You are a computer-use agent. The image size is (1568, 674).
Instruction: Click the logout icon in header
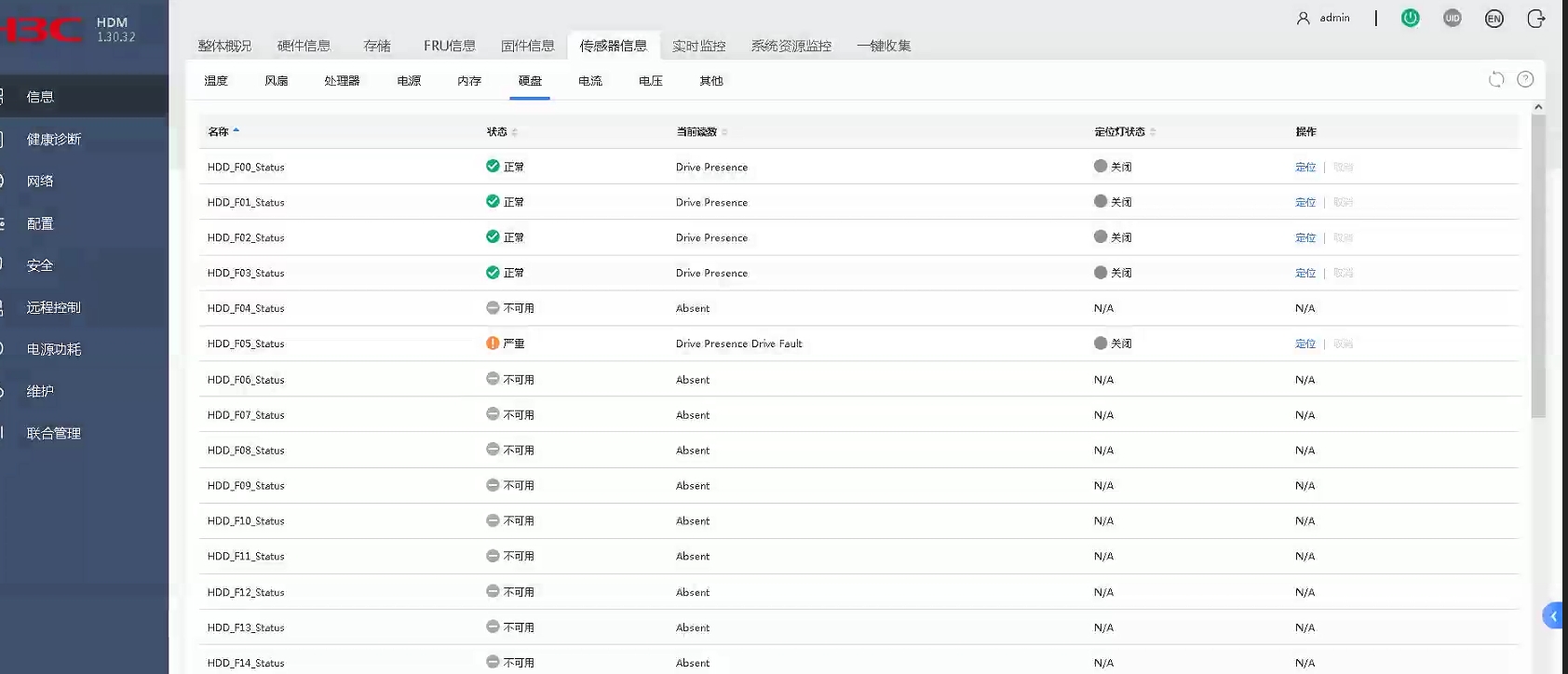(x=1536, y=19)
